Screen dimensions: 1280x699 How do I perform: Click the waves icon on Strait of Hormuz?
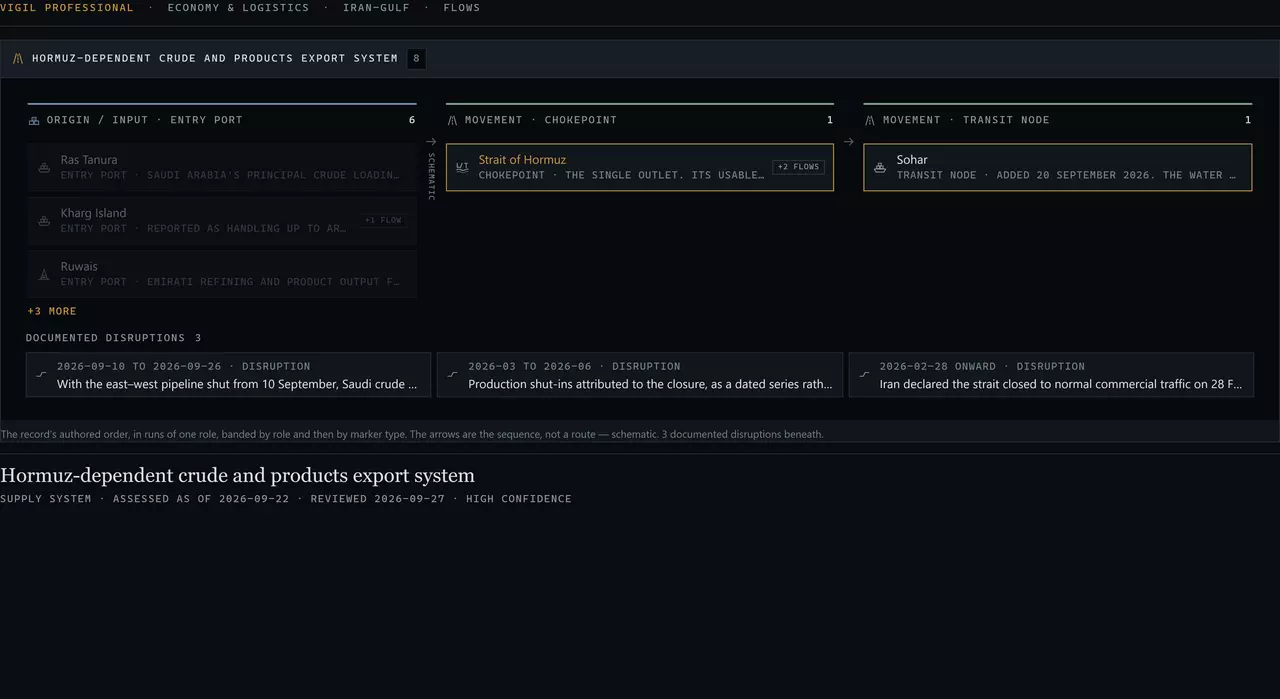click(x=462, y=167)
